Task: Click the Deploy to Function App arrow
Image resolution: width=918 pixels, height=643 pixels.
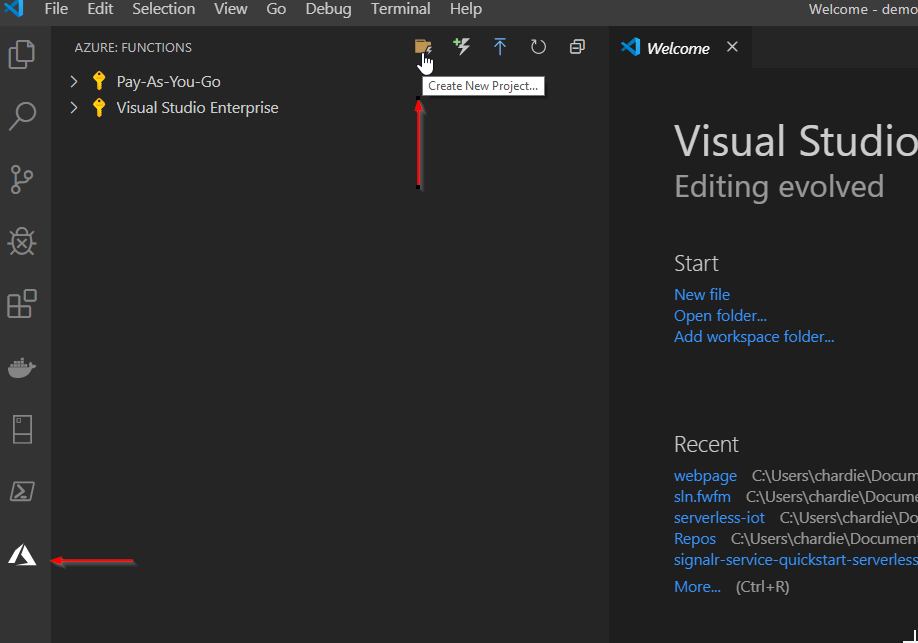Action: [x=500, y=47]
